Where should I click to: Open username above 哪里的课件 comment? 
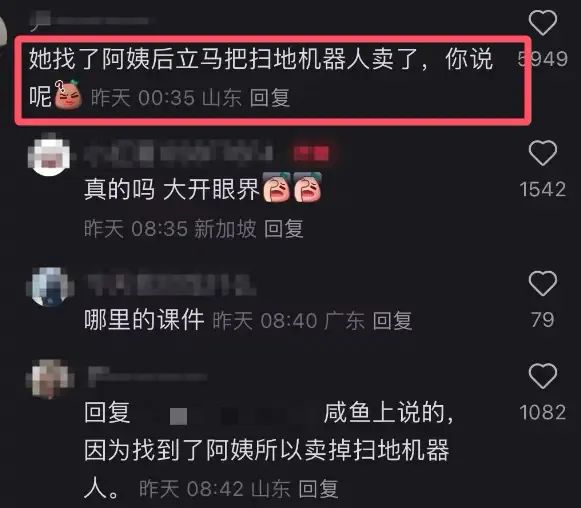tap(171, 285)
